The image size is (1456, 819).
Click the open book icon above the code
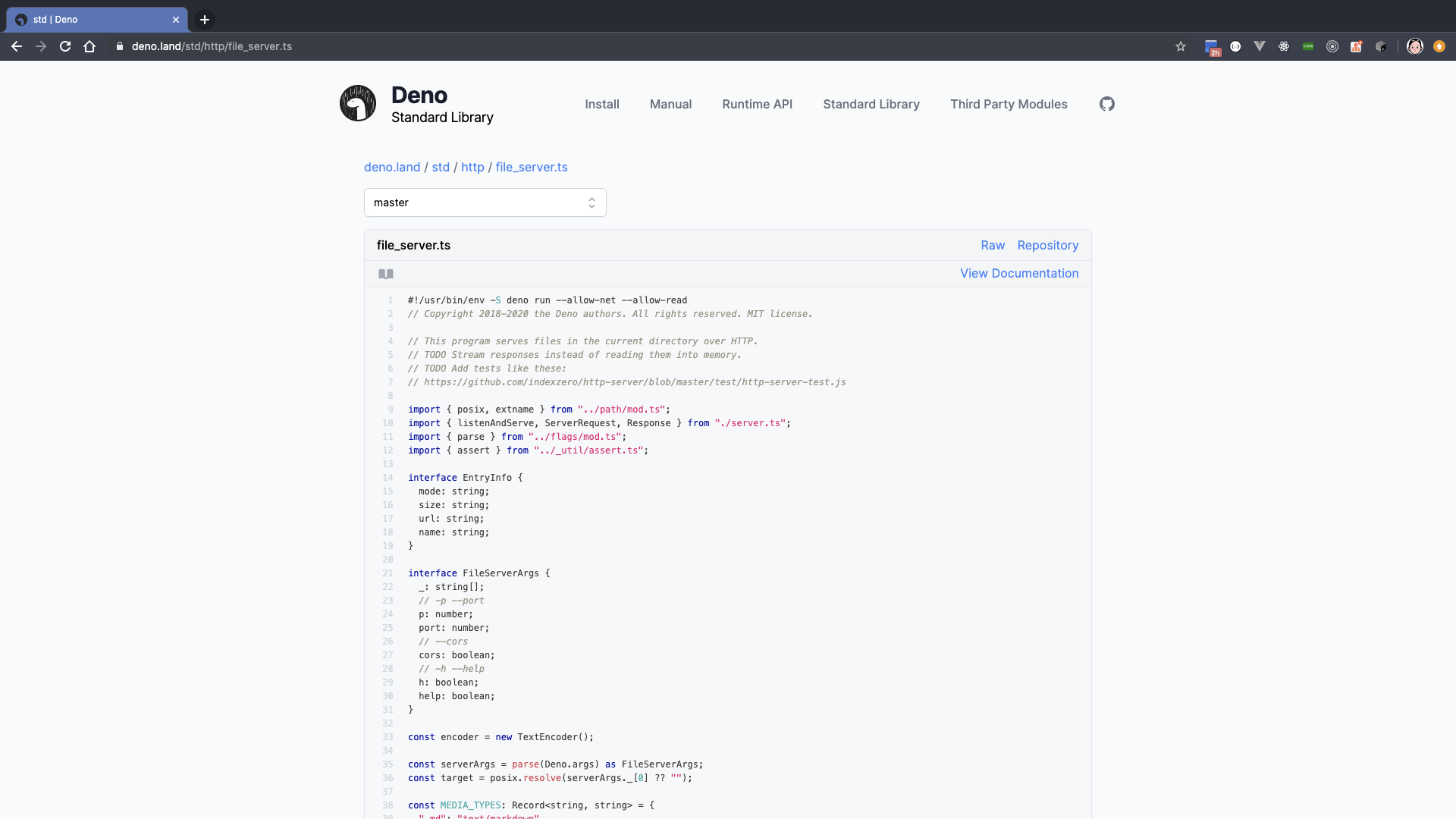click(x=386, y=274)
